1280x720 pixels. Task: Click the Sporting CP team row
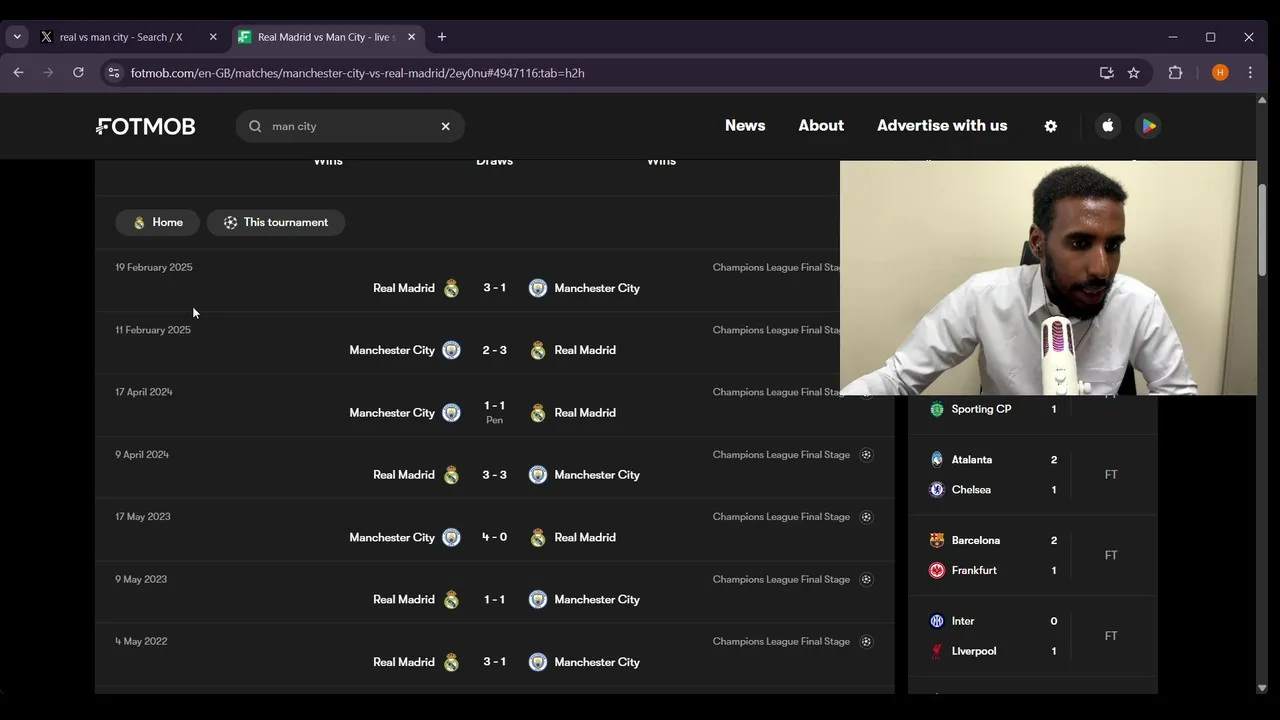(x=994, y=409)
